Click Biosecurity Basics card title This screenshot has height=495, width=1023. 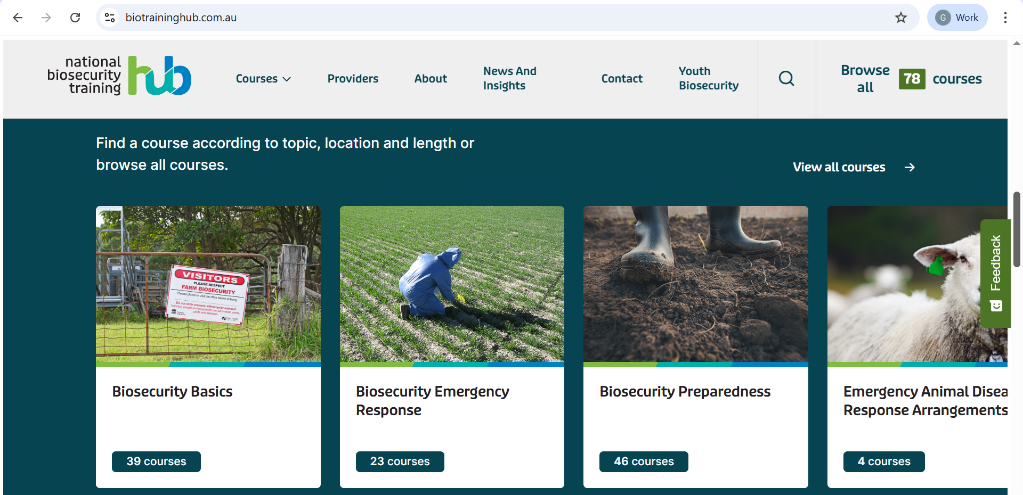click(172, 391)
